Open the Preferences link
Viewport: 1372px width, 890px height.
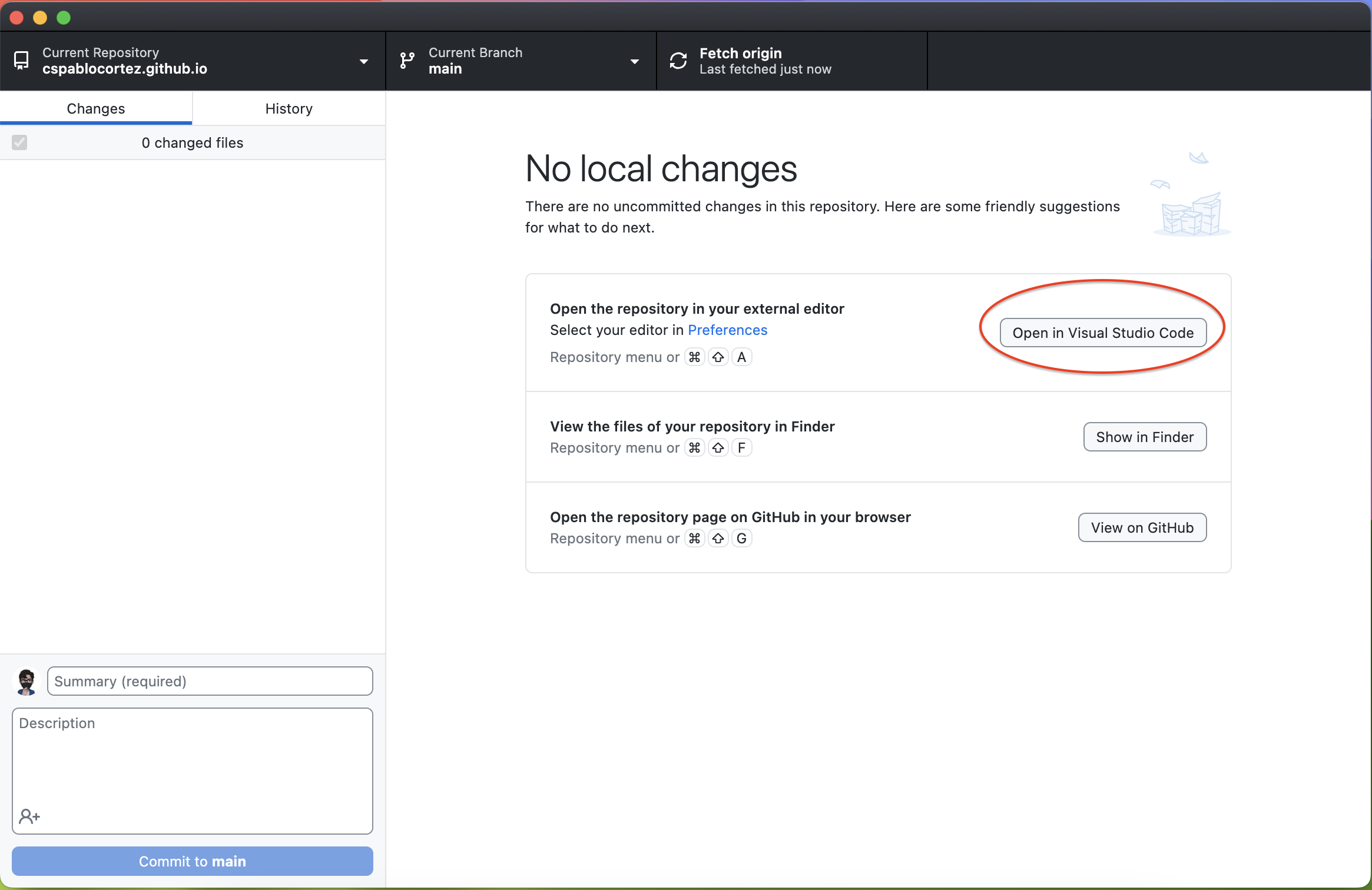727,330
